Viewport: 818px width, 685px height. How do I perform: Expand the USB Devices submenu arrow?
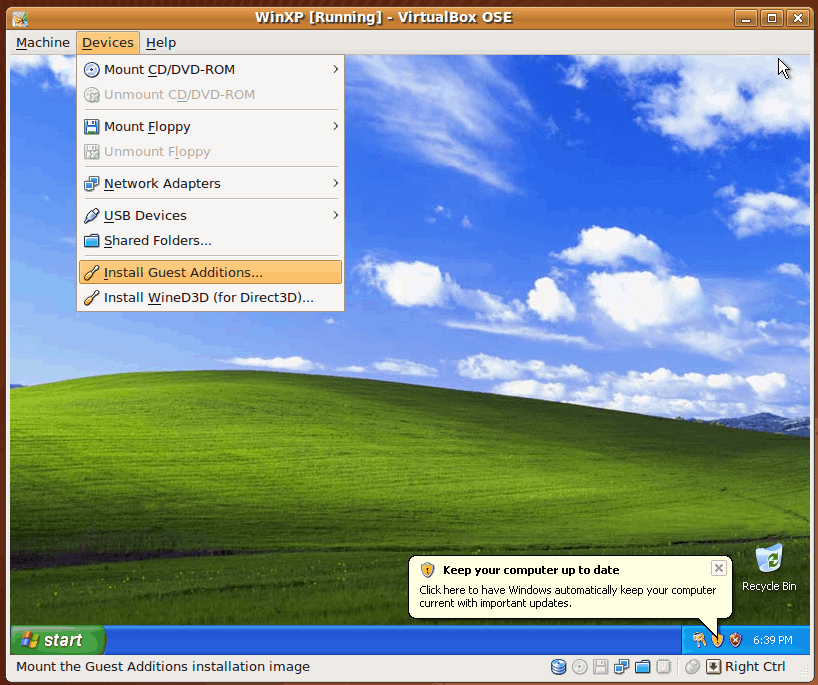click(x=335, y=215)
